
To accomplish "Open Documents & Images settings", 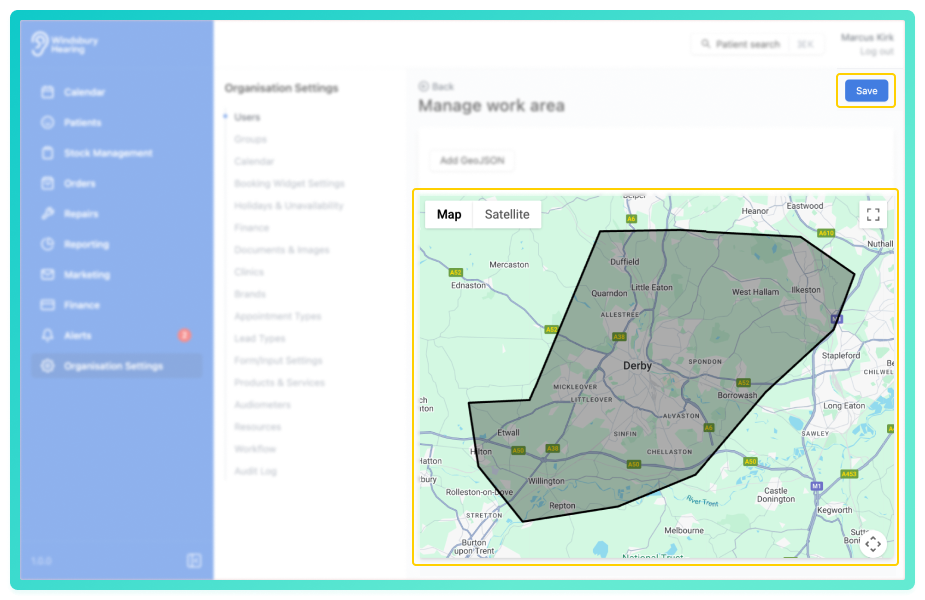I will [281, 250].
